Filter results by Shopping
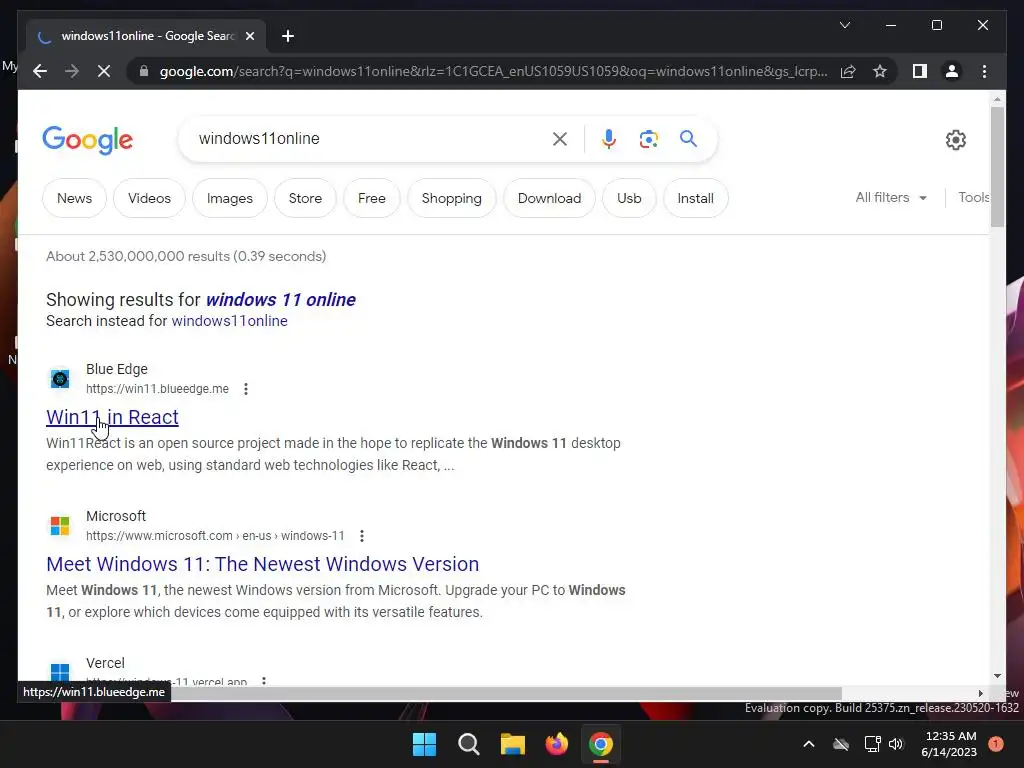The width and height of the screenshot is (1024, 768). pyautogui.click(x=451, y=198)
